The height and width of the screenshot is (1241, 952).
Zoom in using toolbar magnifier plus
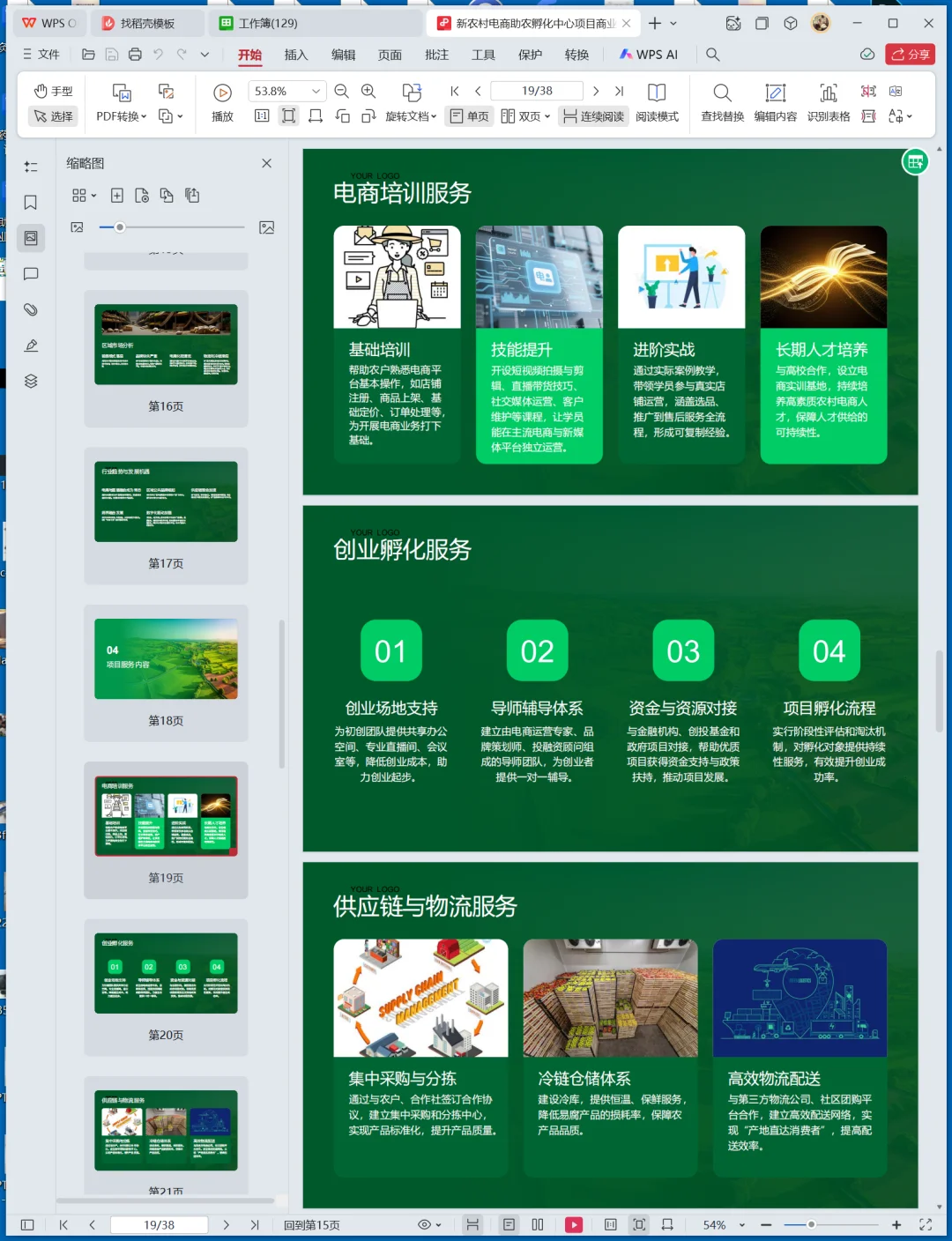(368, 91)
